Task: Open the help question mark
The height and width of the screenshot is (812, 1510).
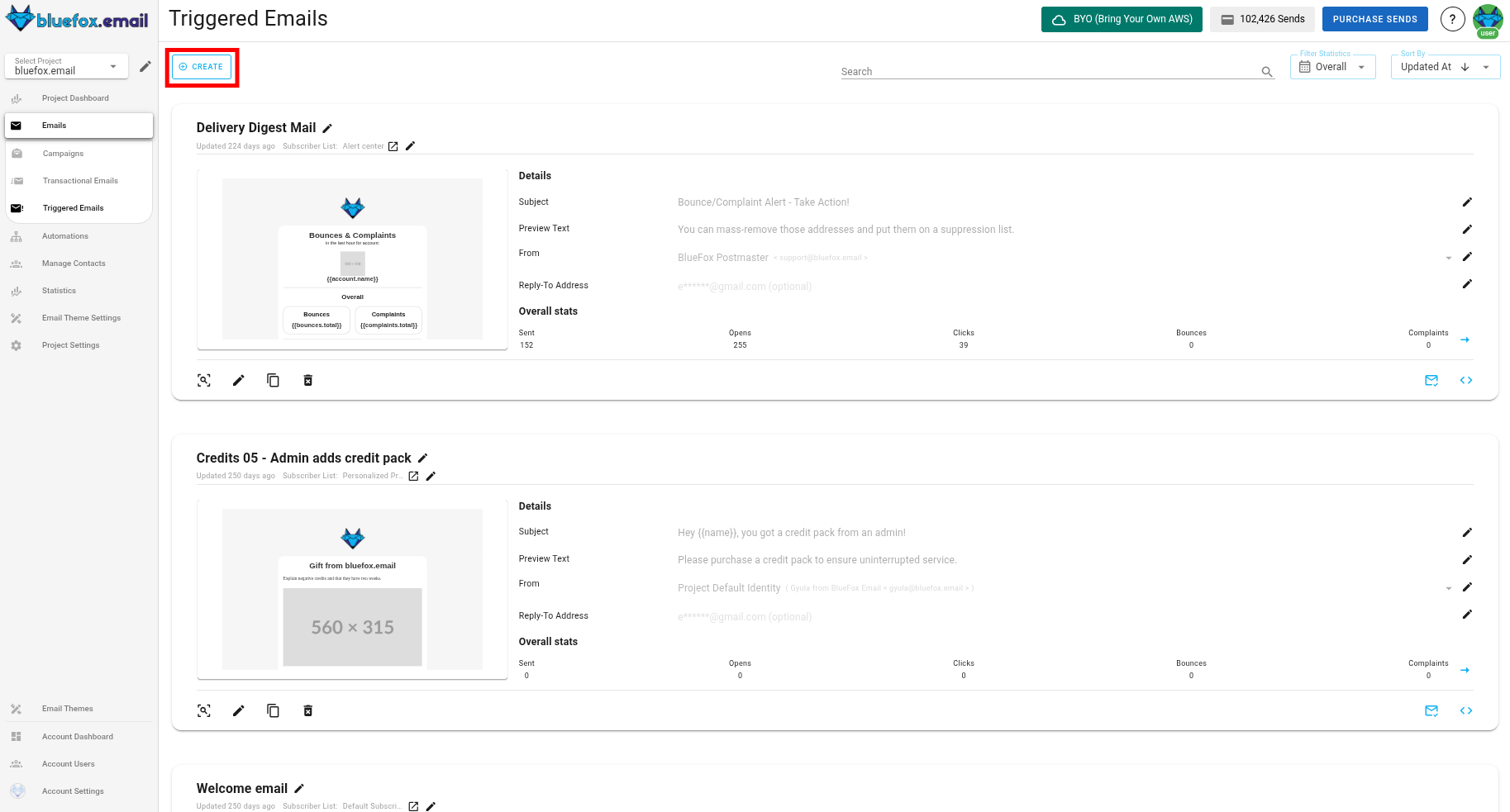Action: tap(1452, 18)
